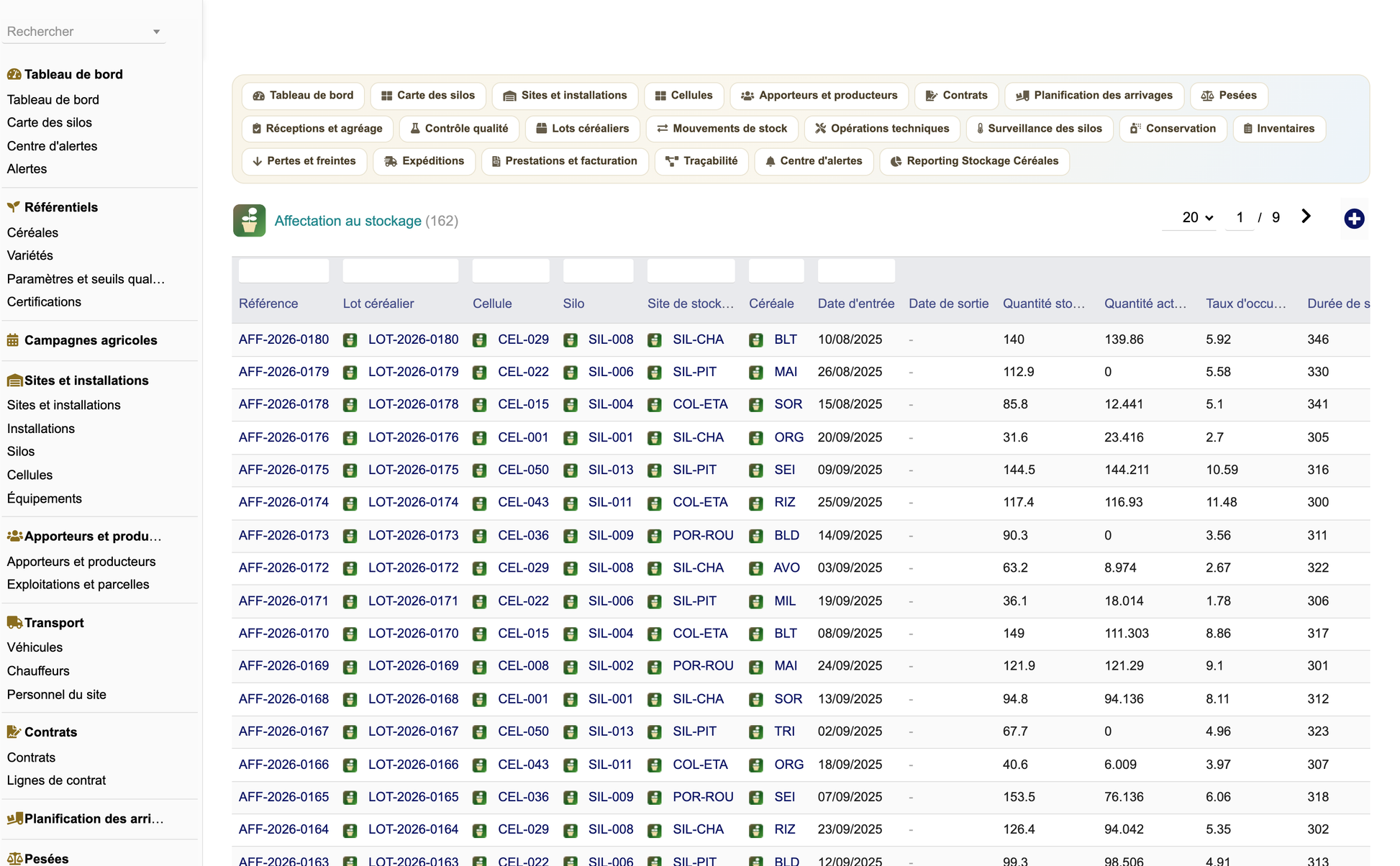This screenshot has height=866, width=1400.
Task: Open Reporting Stockage Céréales tab
Action: click(x=974, y=161)
